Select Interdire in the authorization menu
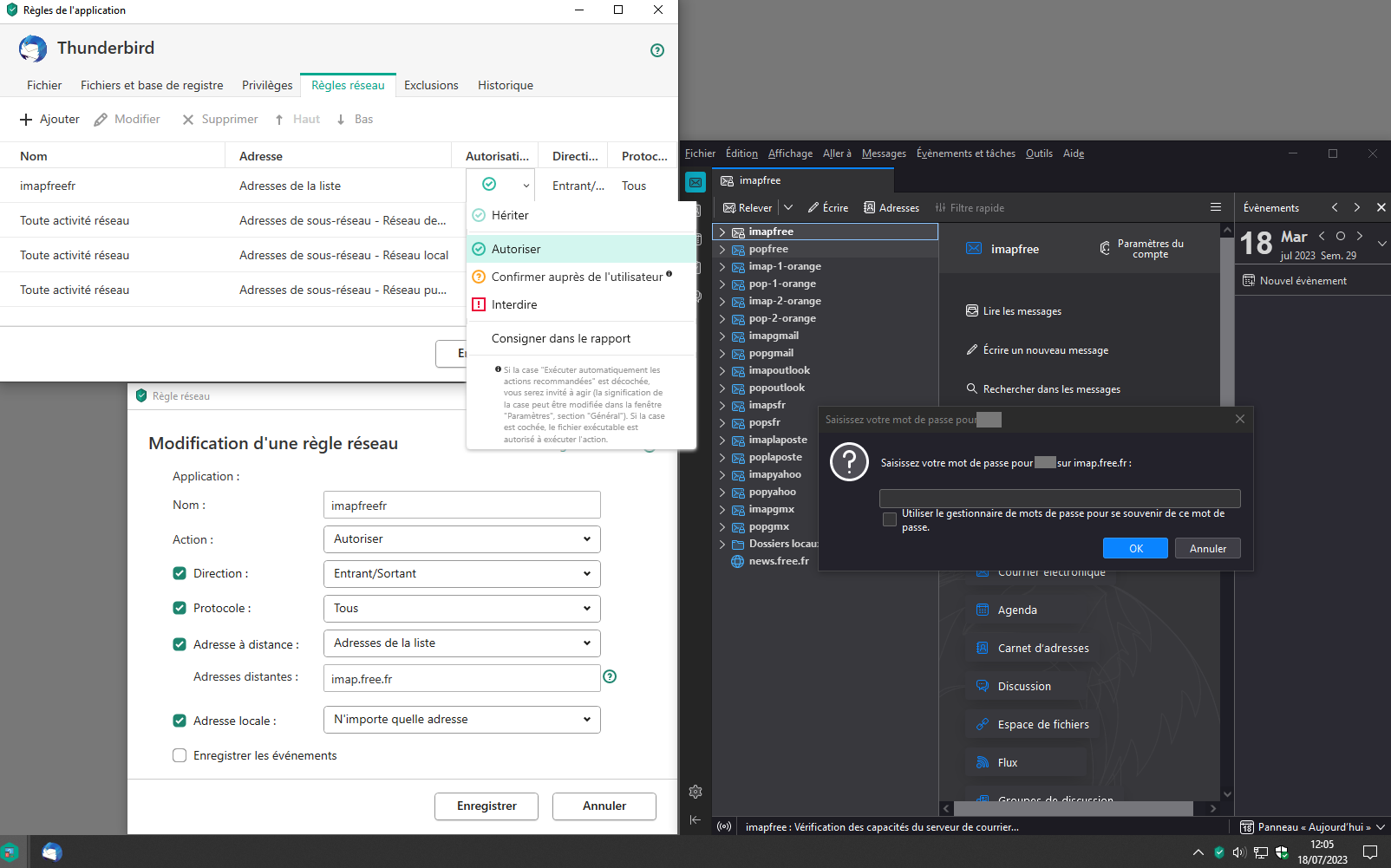Image resolution: width=1391 pixels, height=868 pixels. (514, 304)
